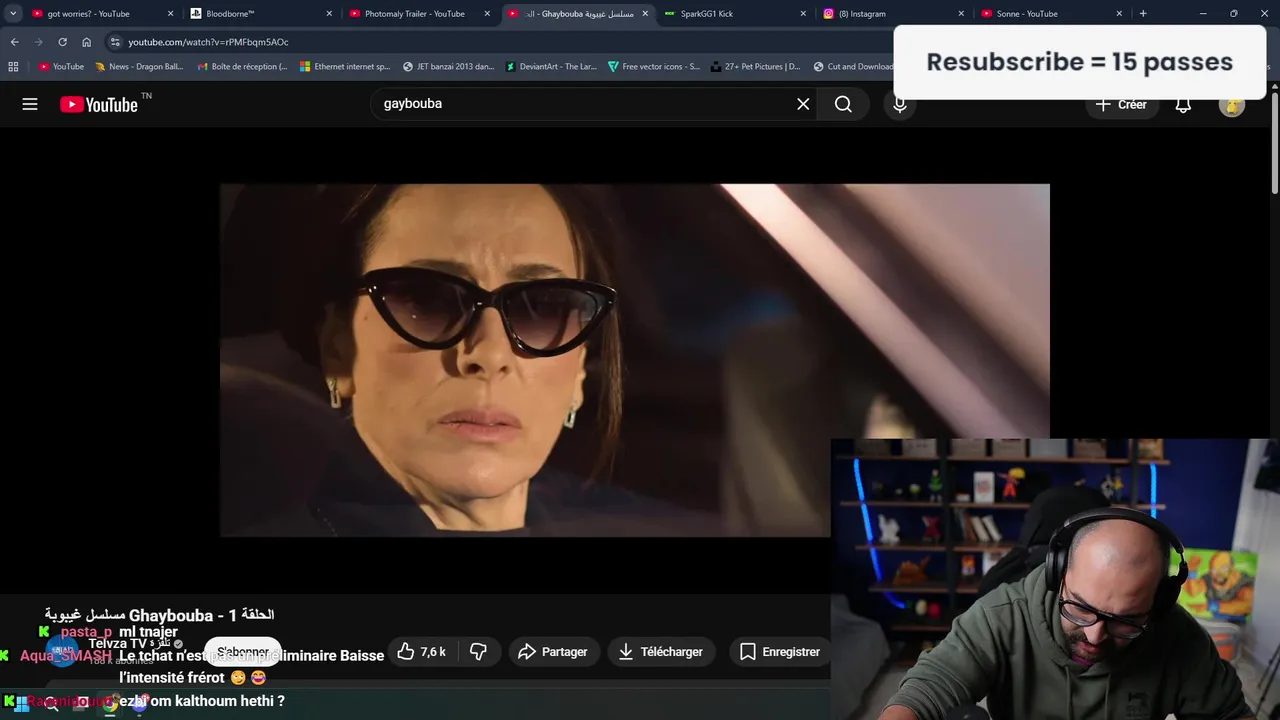
Task: Expand the tab search dropdown arrow
Action: [13, 14]
